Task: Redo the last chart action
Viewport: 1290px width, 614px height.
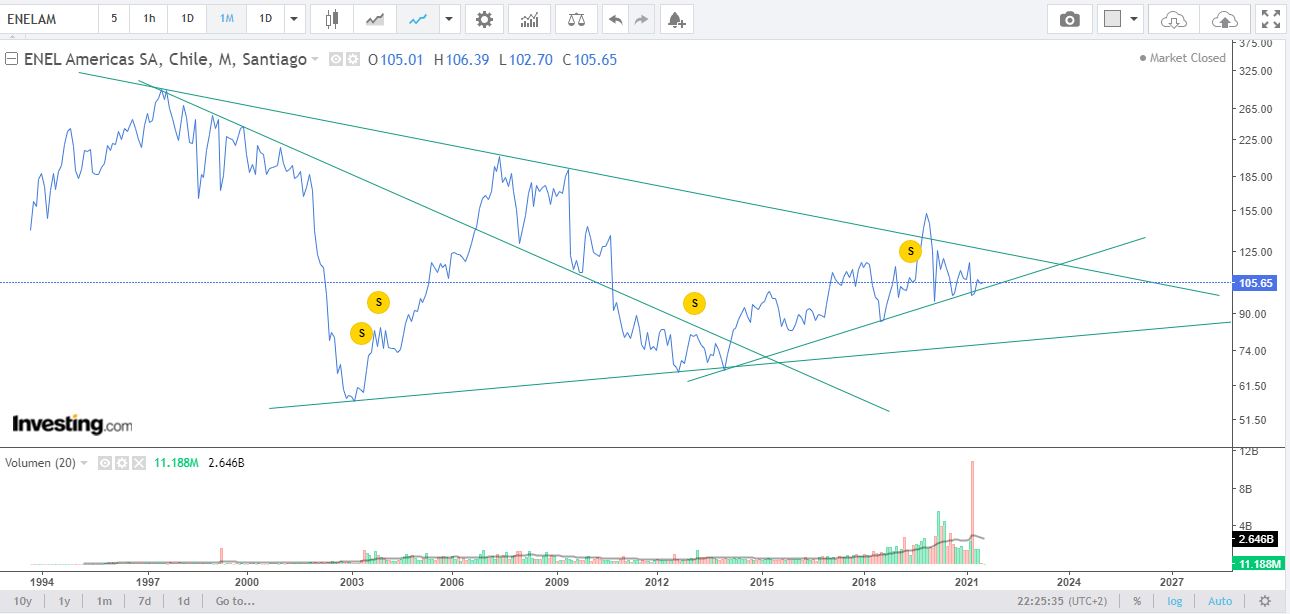Action: coord(641,19)
